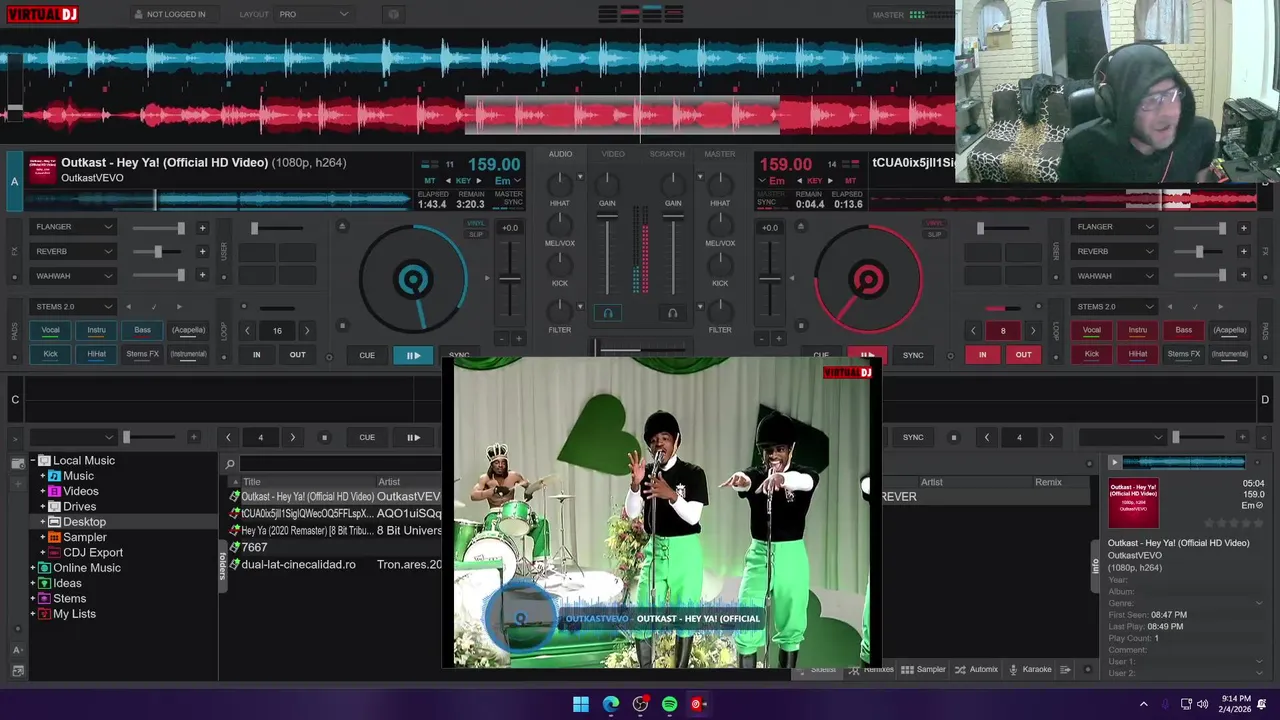
Task: Click the Sampler folder icon in tree
Action: click(x=55, y=537)
